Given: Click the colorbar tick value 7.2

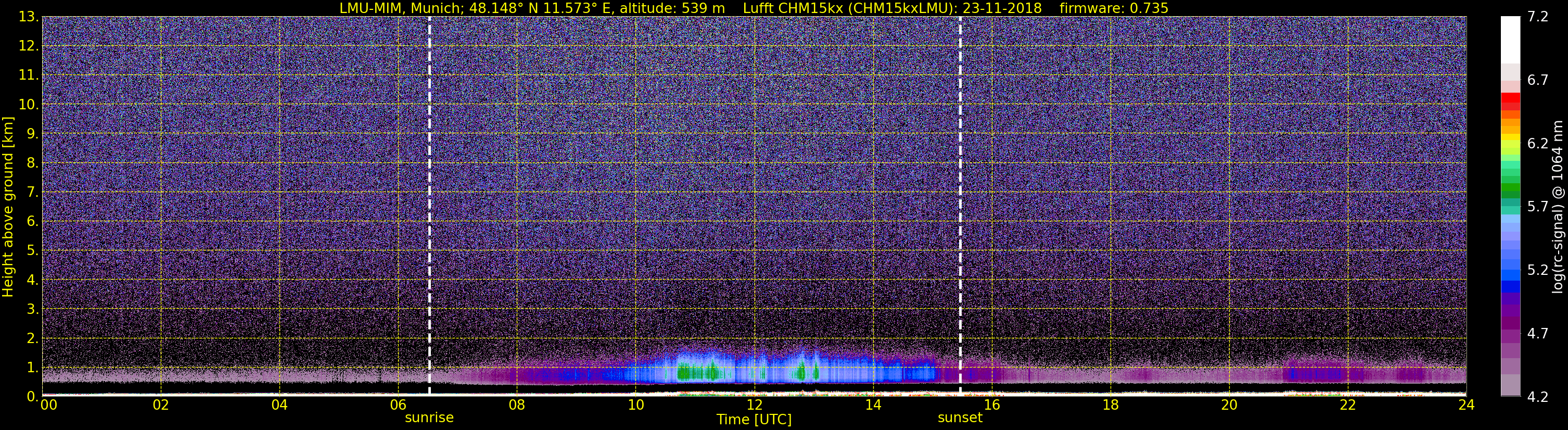Looking at the screenshot, I should [x=1538, y=17].
